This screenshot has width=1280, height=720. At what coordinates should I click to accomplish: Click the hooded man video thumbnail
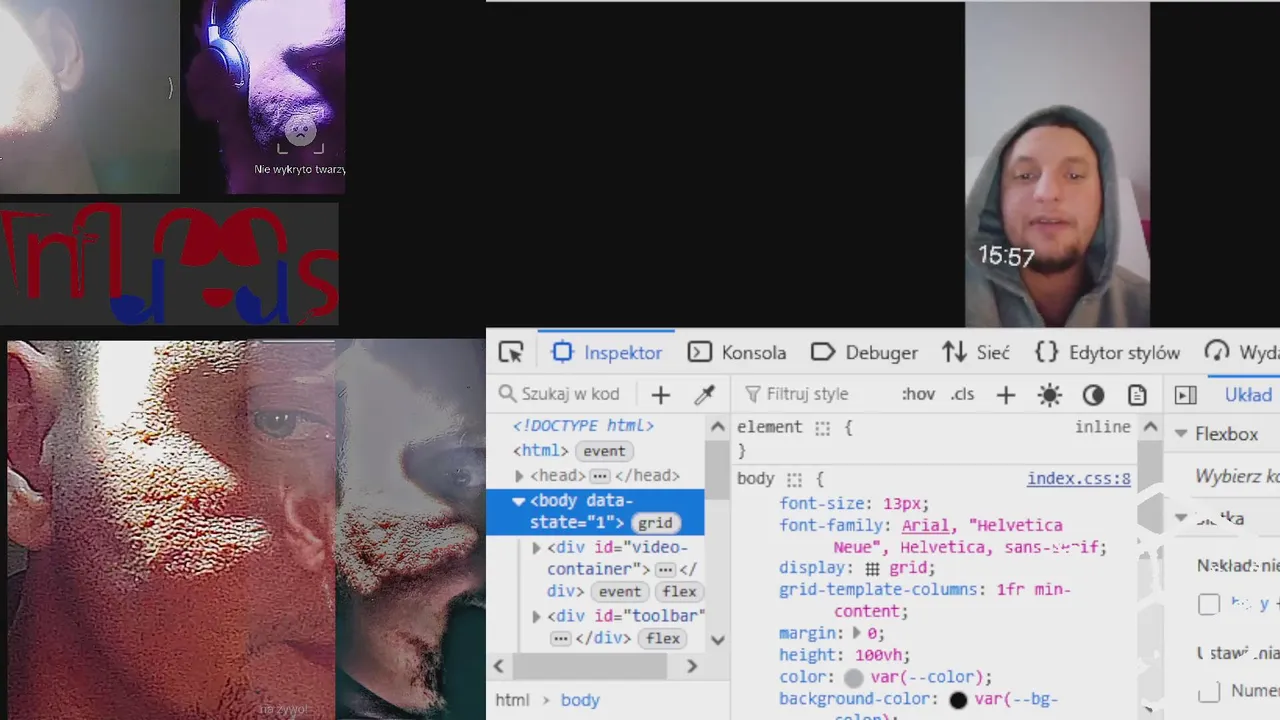click(1057, 164)
